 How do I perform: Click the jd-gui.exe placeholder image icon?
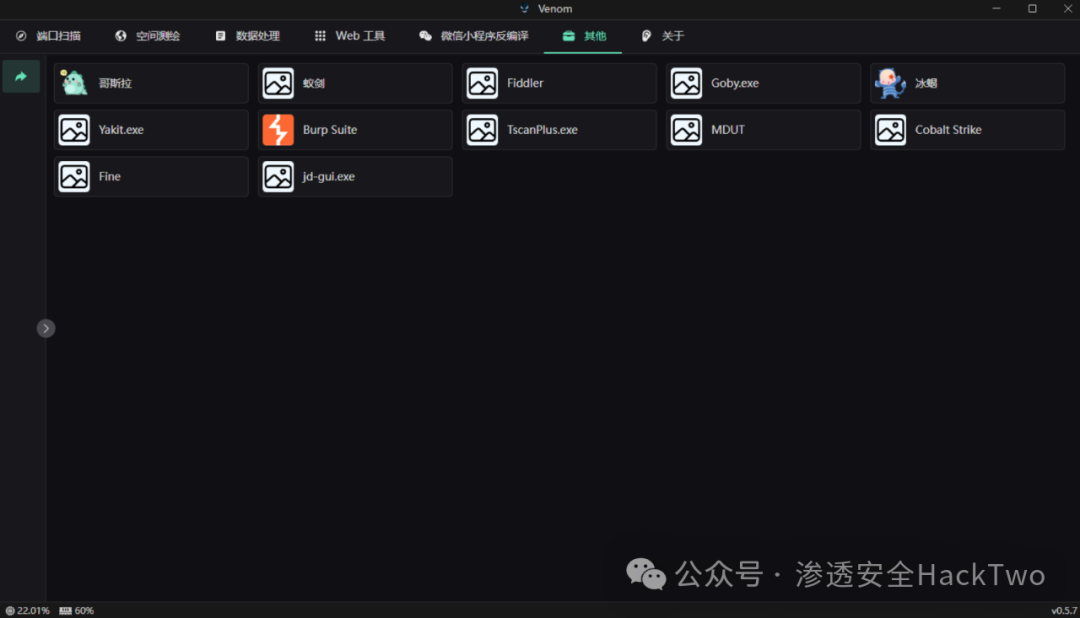[x=278, y=176]
